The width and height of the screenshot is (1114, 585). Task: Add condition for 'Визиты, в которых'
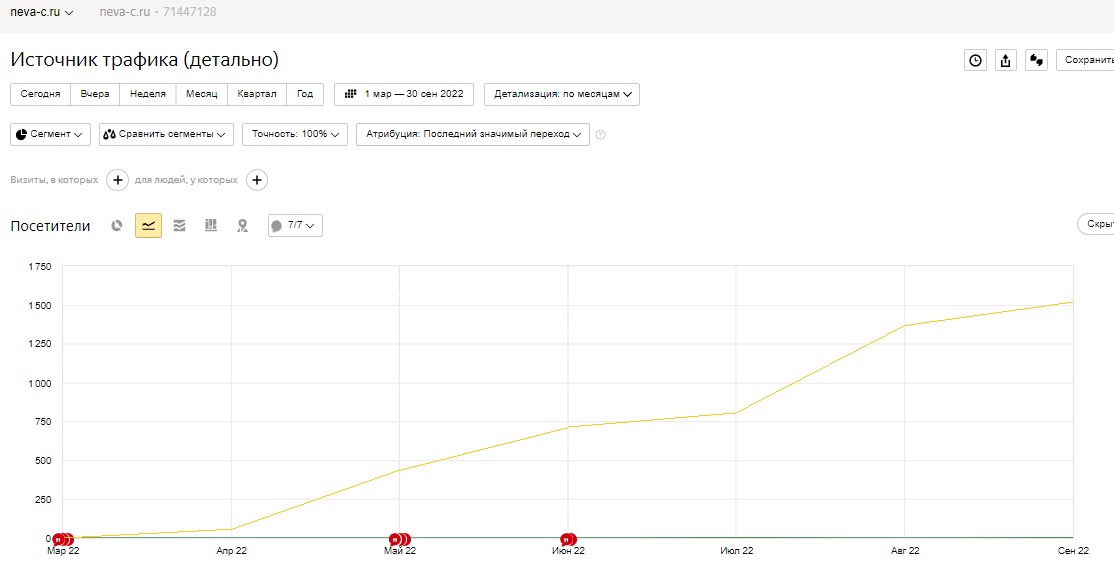pyautogui.click(x=117, y=180)
